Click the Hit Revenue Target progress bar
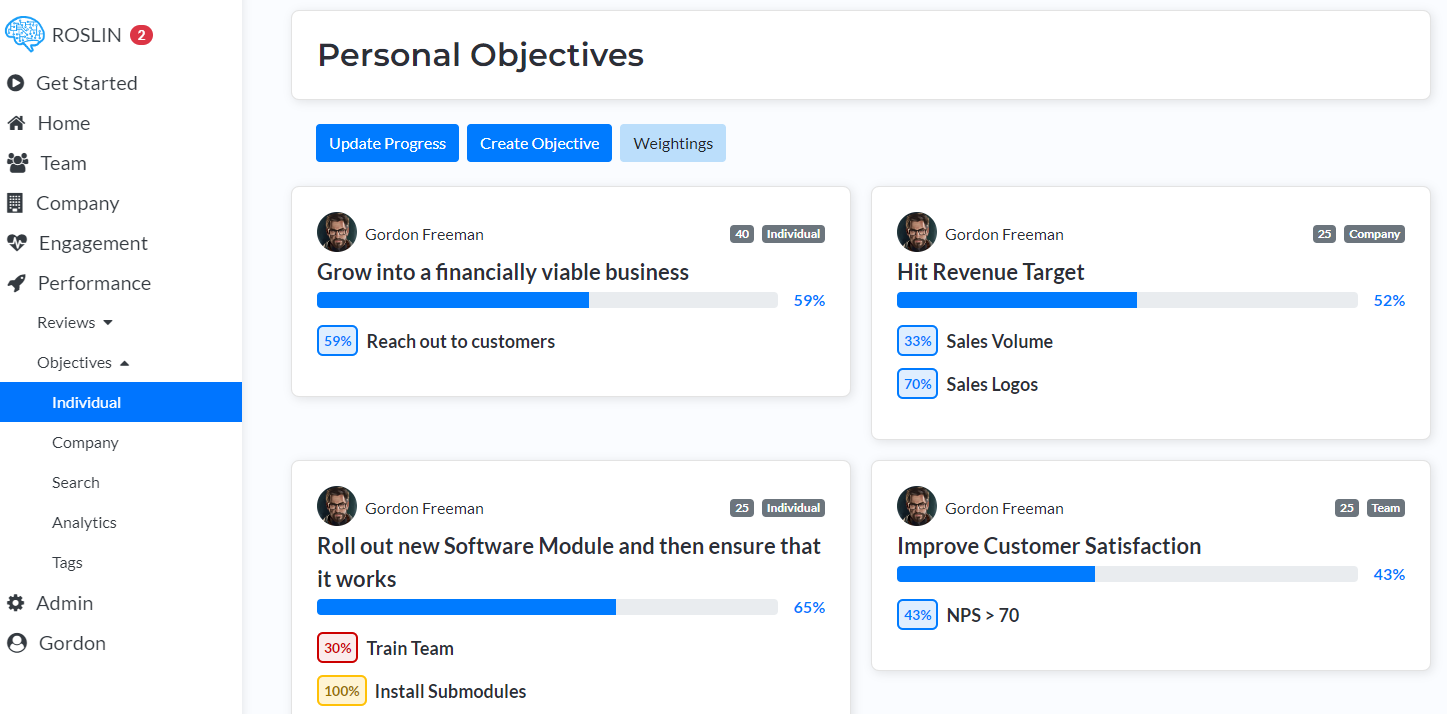 [1127, 300]
